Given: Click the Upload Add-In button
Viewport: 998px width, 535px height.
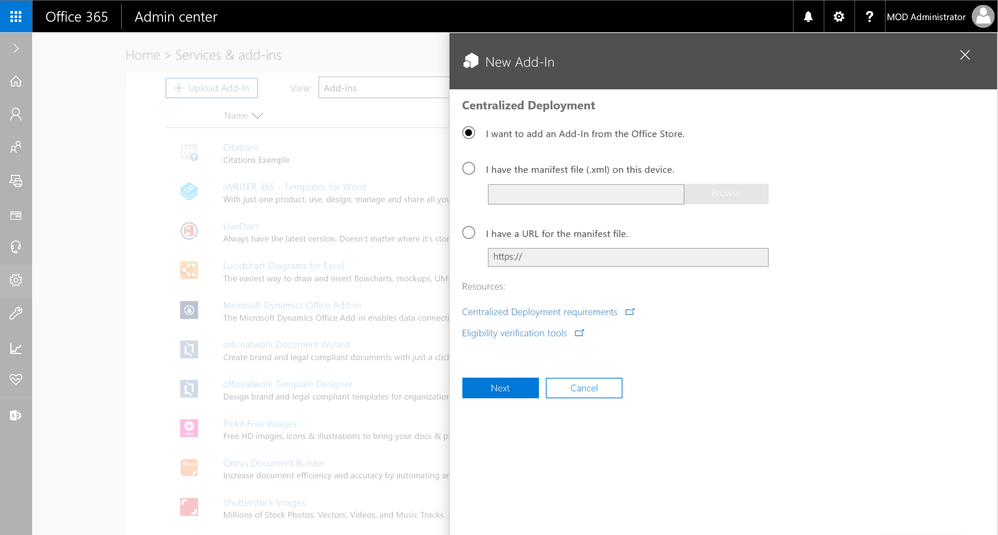Looking at the screenshot, I should tap(212, 88).
